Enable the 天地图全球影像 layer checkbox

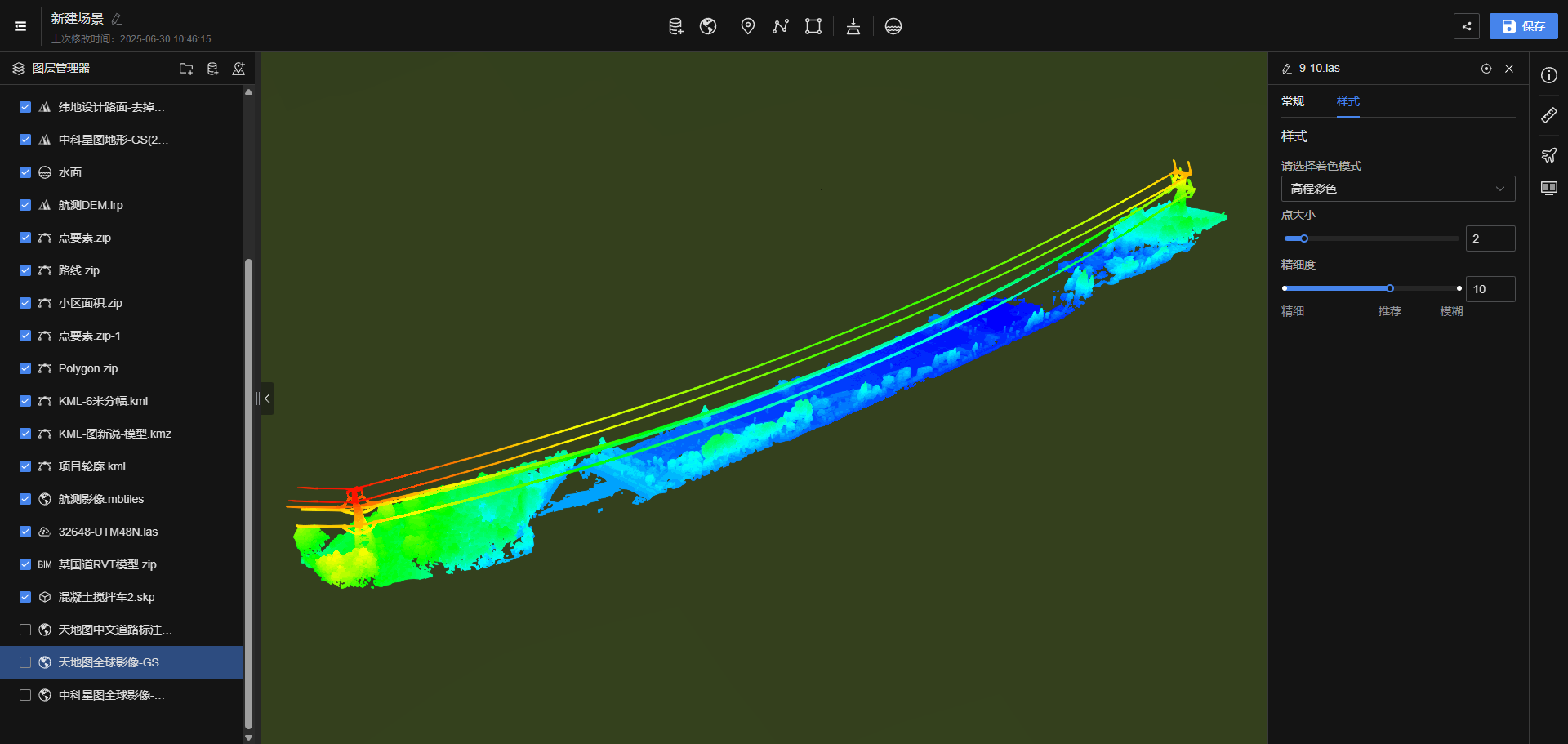click(25, 662)
